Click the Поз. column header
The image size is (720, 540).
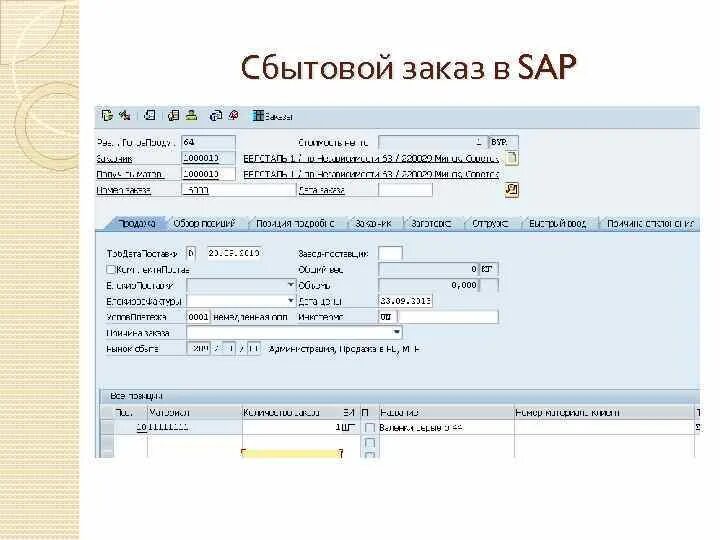pyautogui.click(x=130, y=412)
